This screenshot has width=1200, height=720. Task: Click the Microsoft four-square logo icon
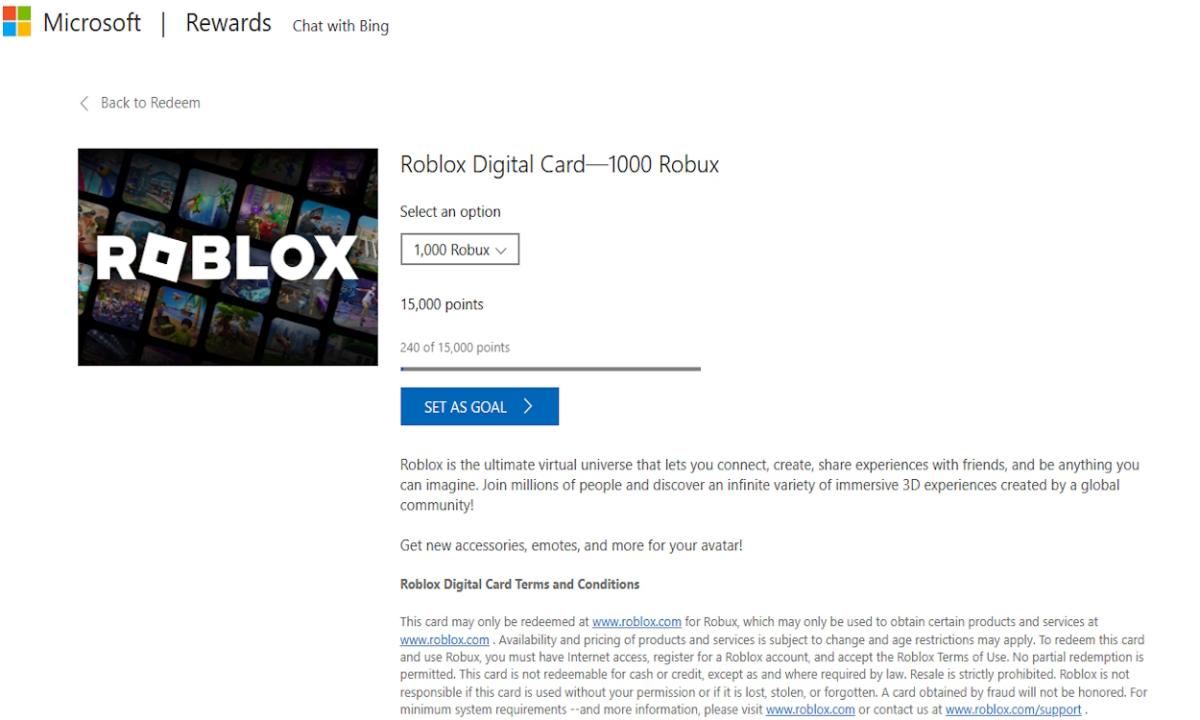pyautogui.click(x=16, y=21)
